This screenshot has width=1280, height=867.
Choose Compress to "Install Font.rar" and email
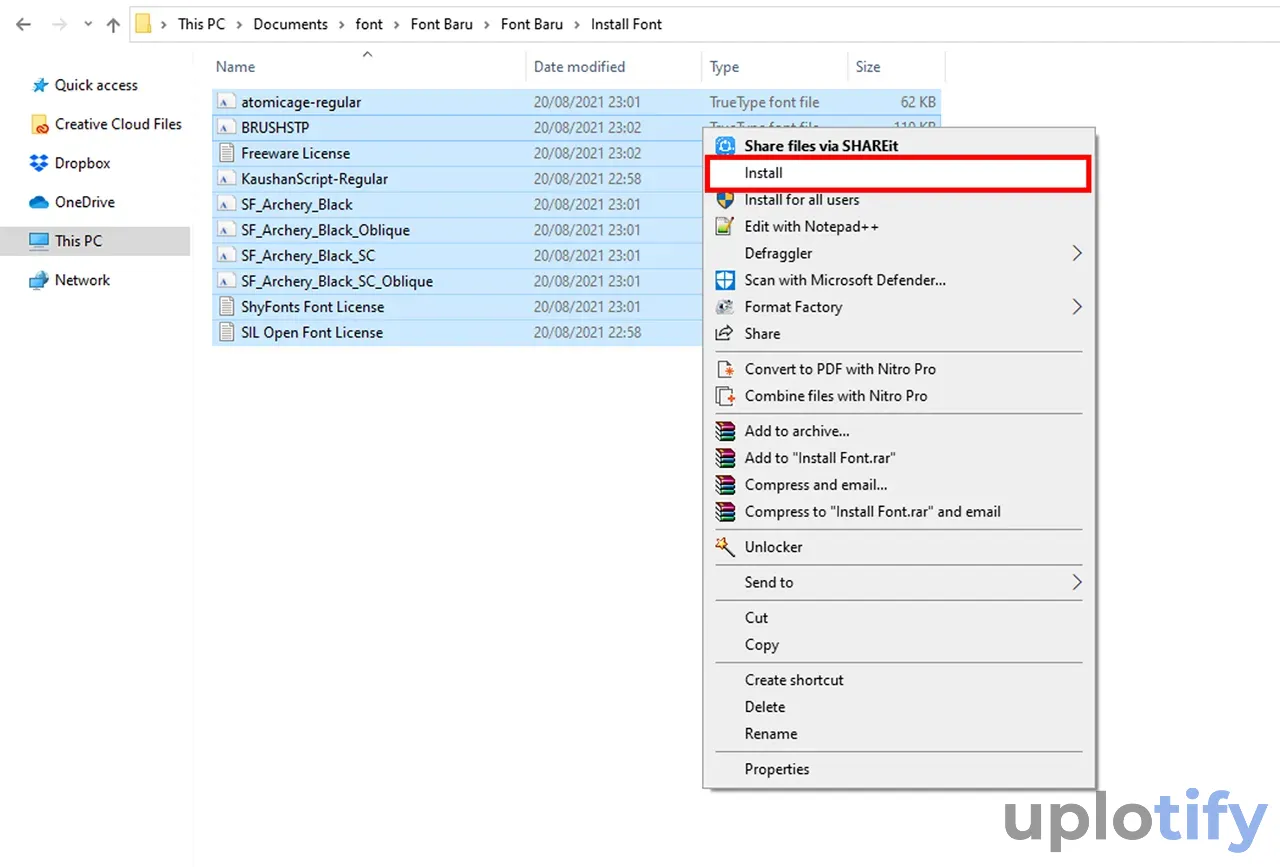coord(873,512)
